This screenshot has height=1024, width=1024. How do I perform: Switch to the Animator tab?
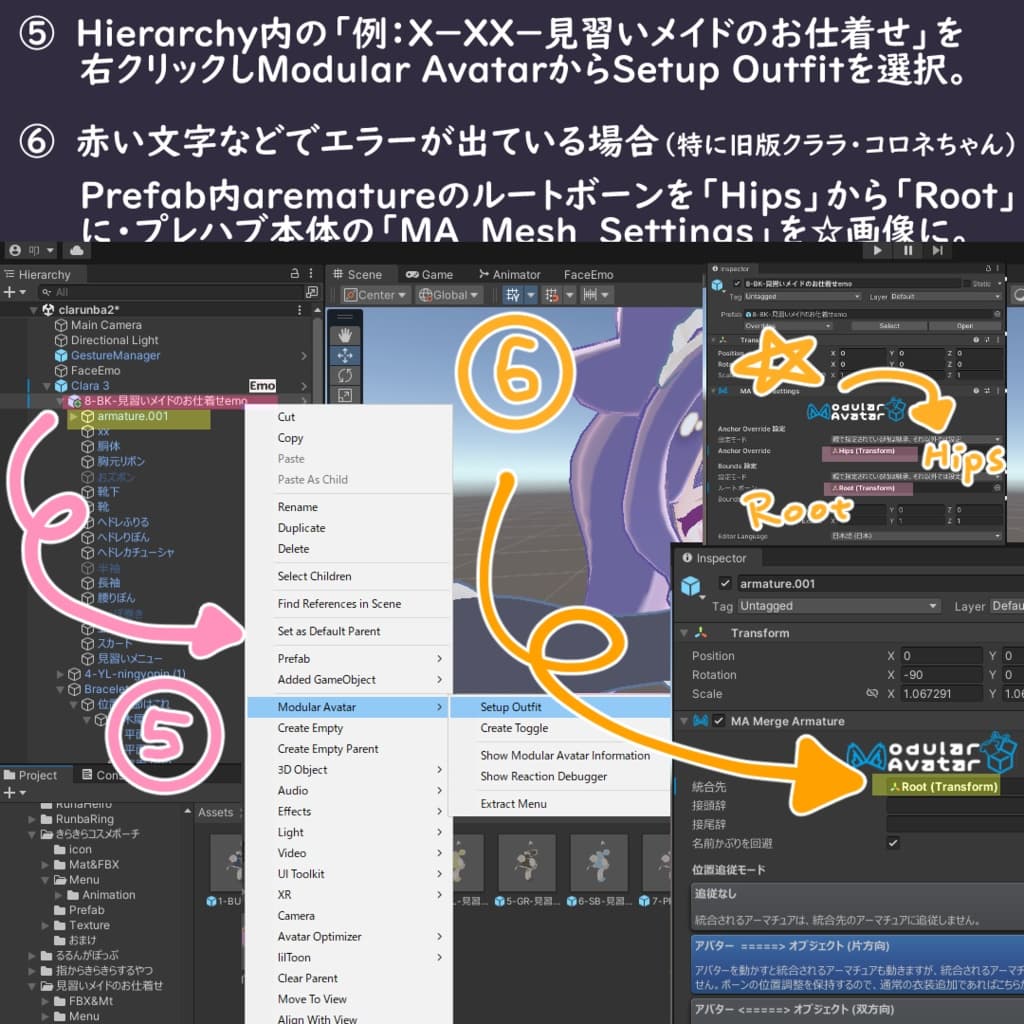(509, 274)
